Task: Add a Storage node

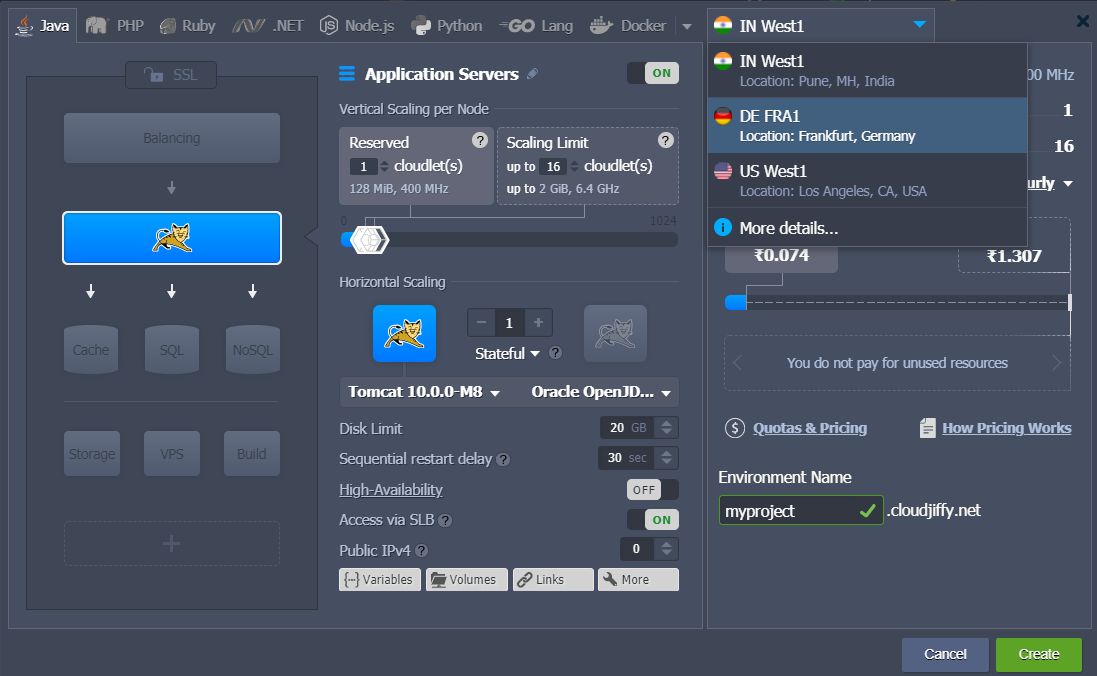Action: [x=92, y=453]
